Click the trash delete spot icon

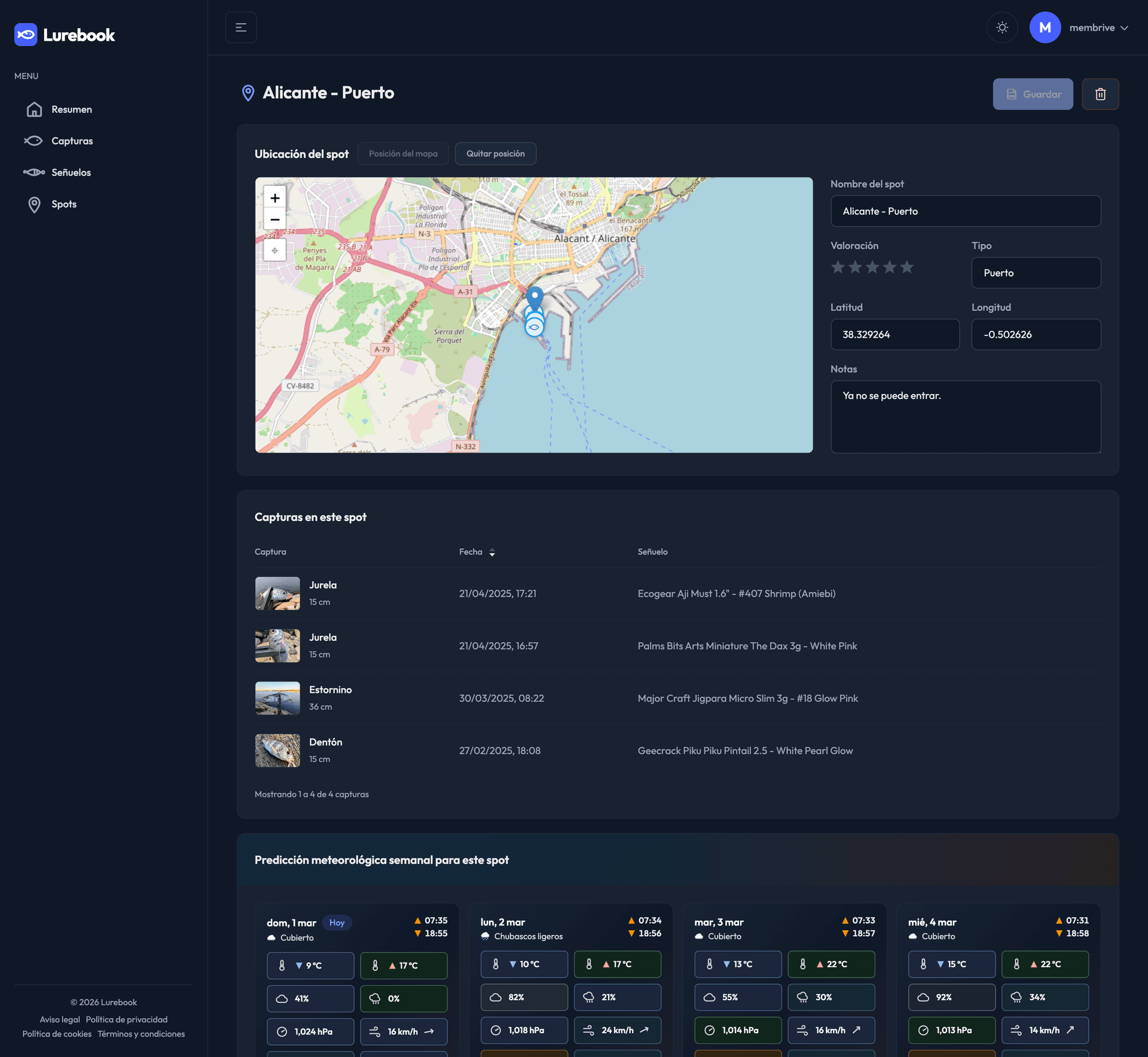[x=1100, y=94]
